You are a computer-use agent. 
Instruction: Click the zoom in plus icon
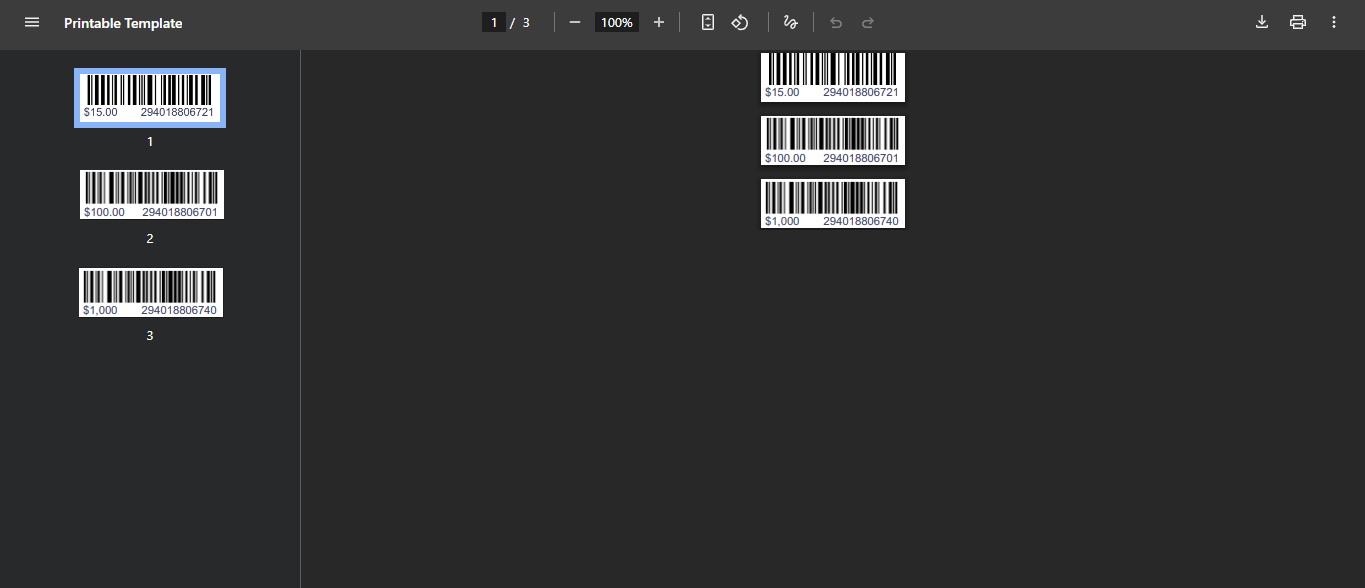click(659, 22)
